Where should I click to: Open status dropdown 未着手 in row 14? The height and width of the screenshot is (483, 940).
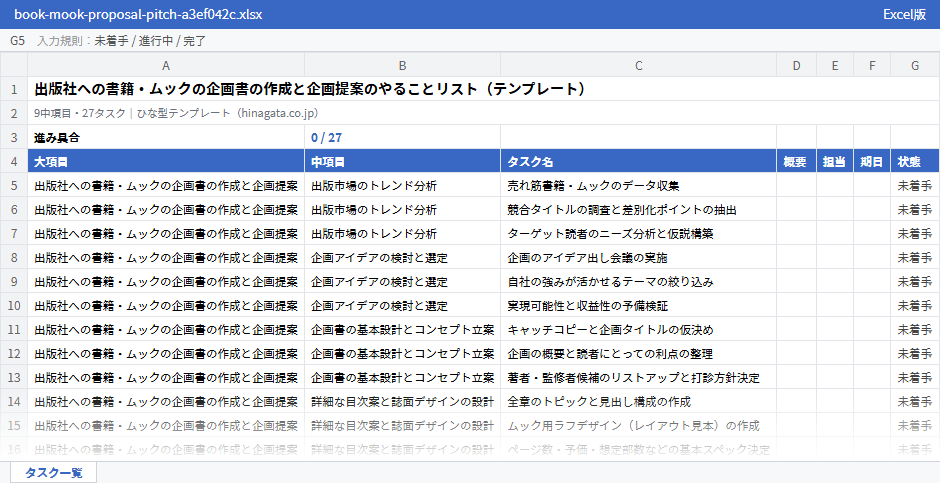pos(915,401)
